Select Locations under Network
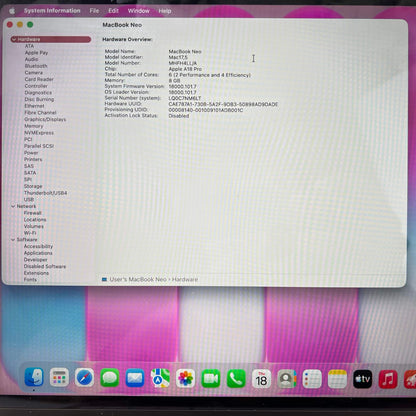Viewport: 416px width, 416px height. (x=35, y=219)
